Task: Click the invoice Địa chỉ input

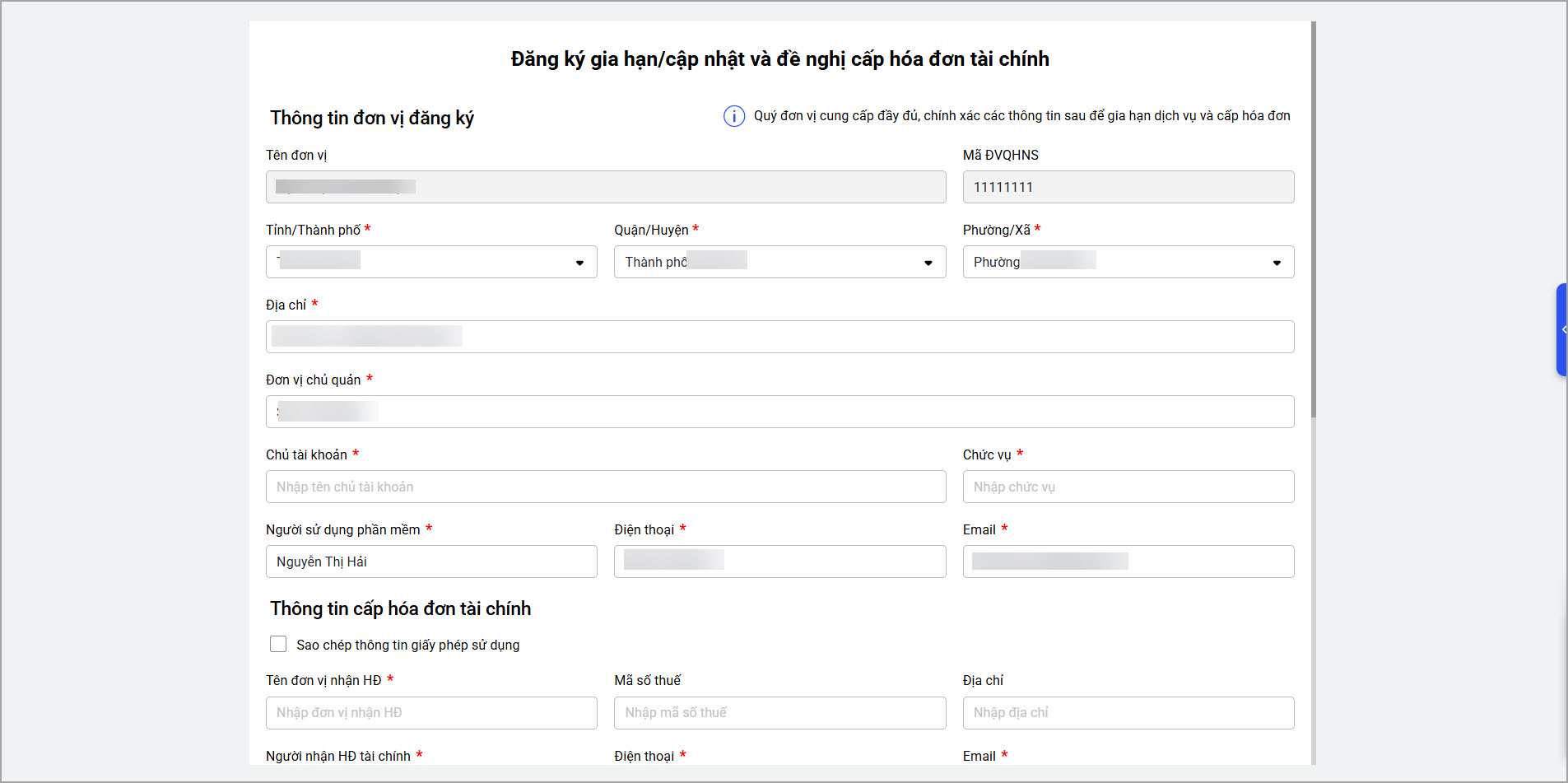Action: point(1128,713)
